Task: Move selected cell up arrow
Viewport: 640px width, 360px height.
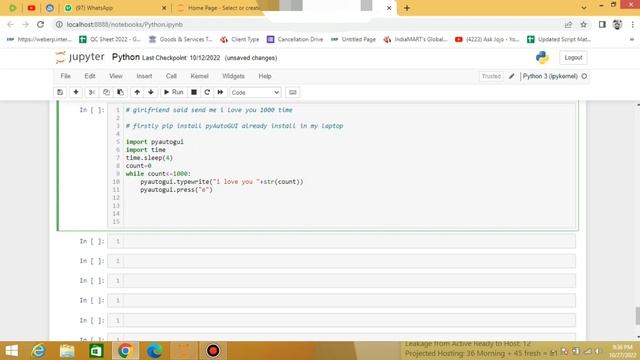Action: click(137, 92)
